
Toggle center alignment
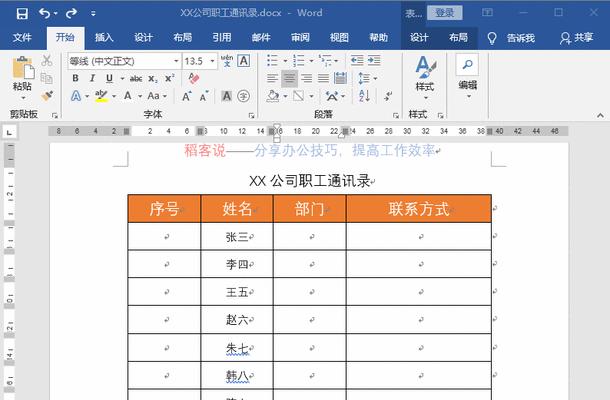(x=289, y=79)
